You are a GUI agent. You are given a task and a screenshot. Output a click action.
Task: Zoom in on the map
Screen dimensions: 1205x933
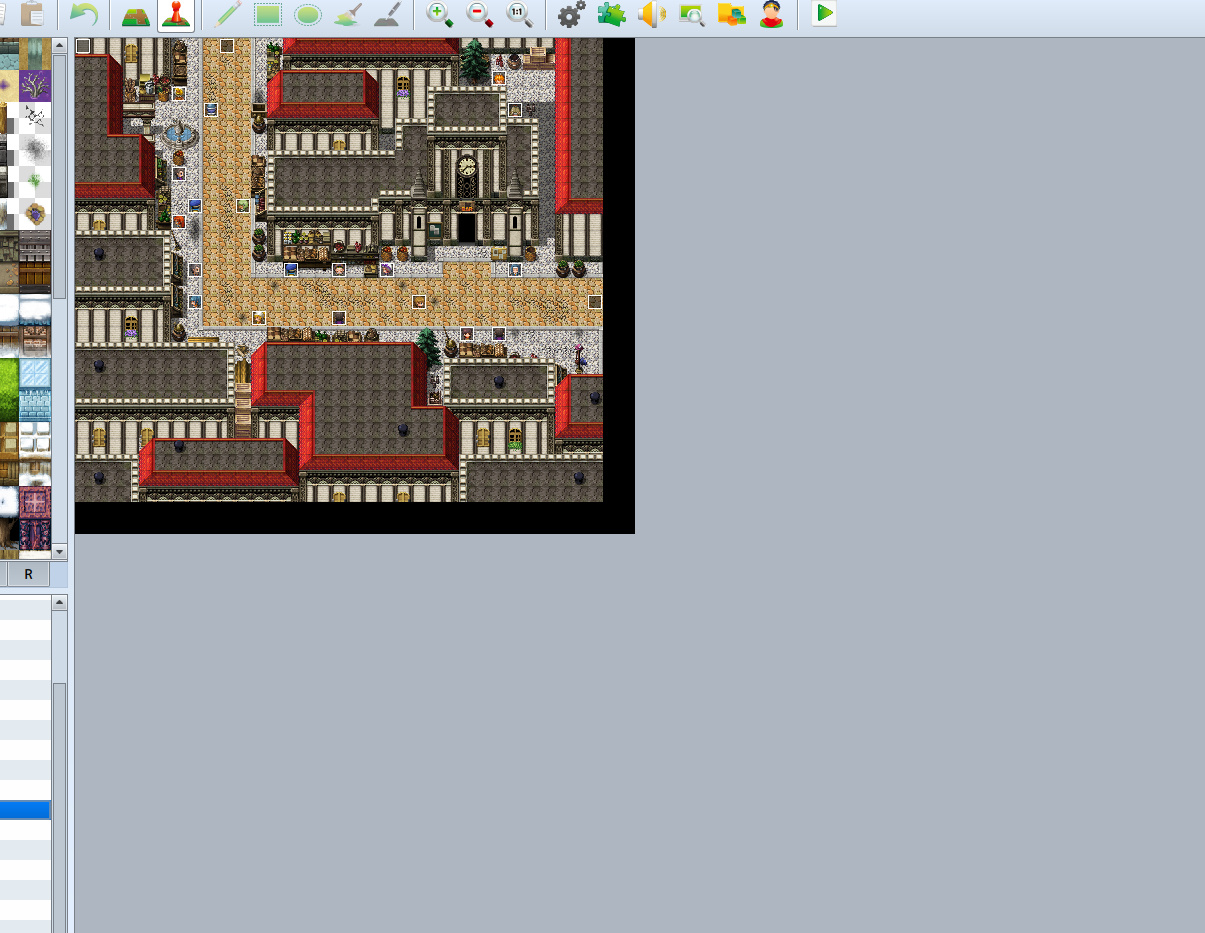(x=440, y=14)
